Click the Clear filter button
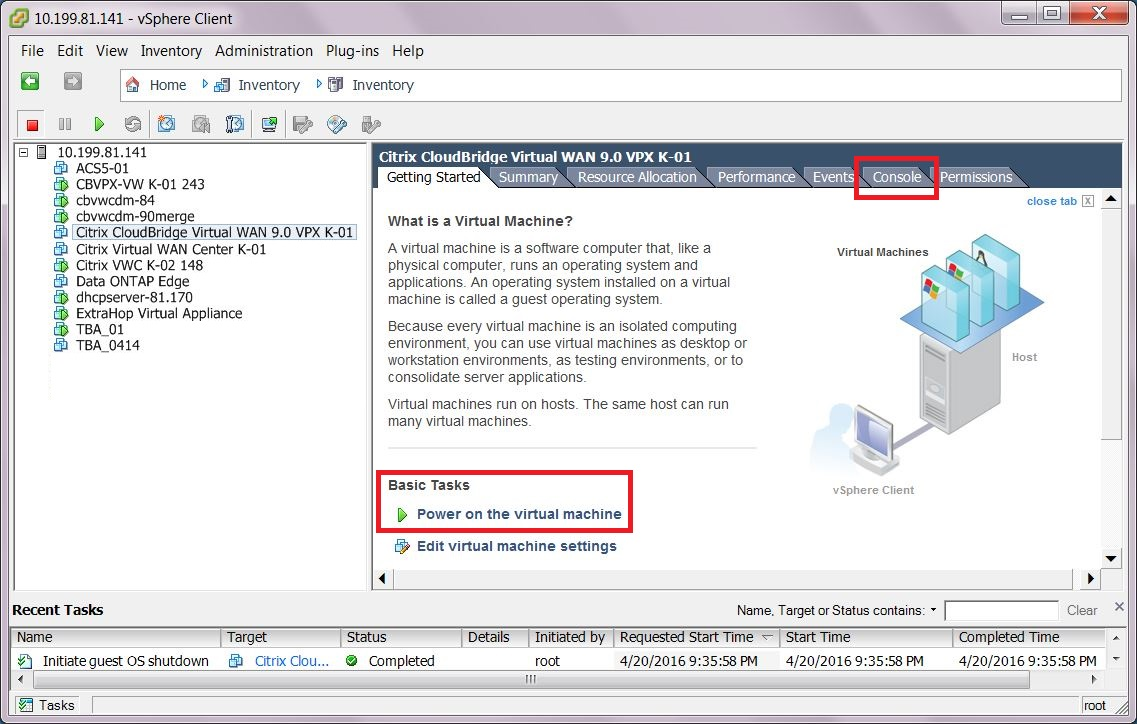 pyautogui.click(x=1082, y=610)
